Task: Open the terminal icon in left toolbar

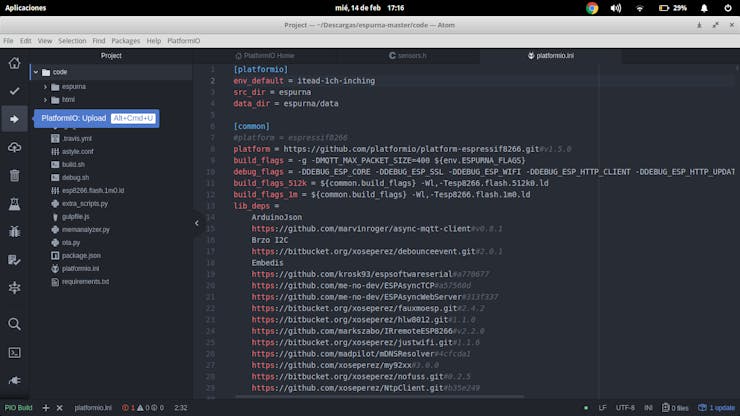Action: click(14, 352)
